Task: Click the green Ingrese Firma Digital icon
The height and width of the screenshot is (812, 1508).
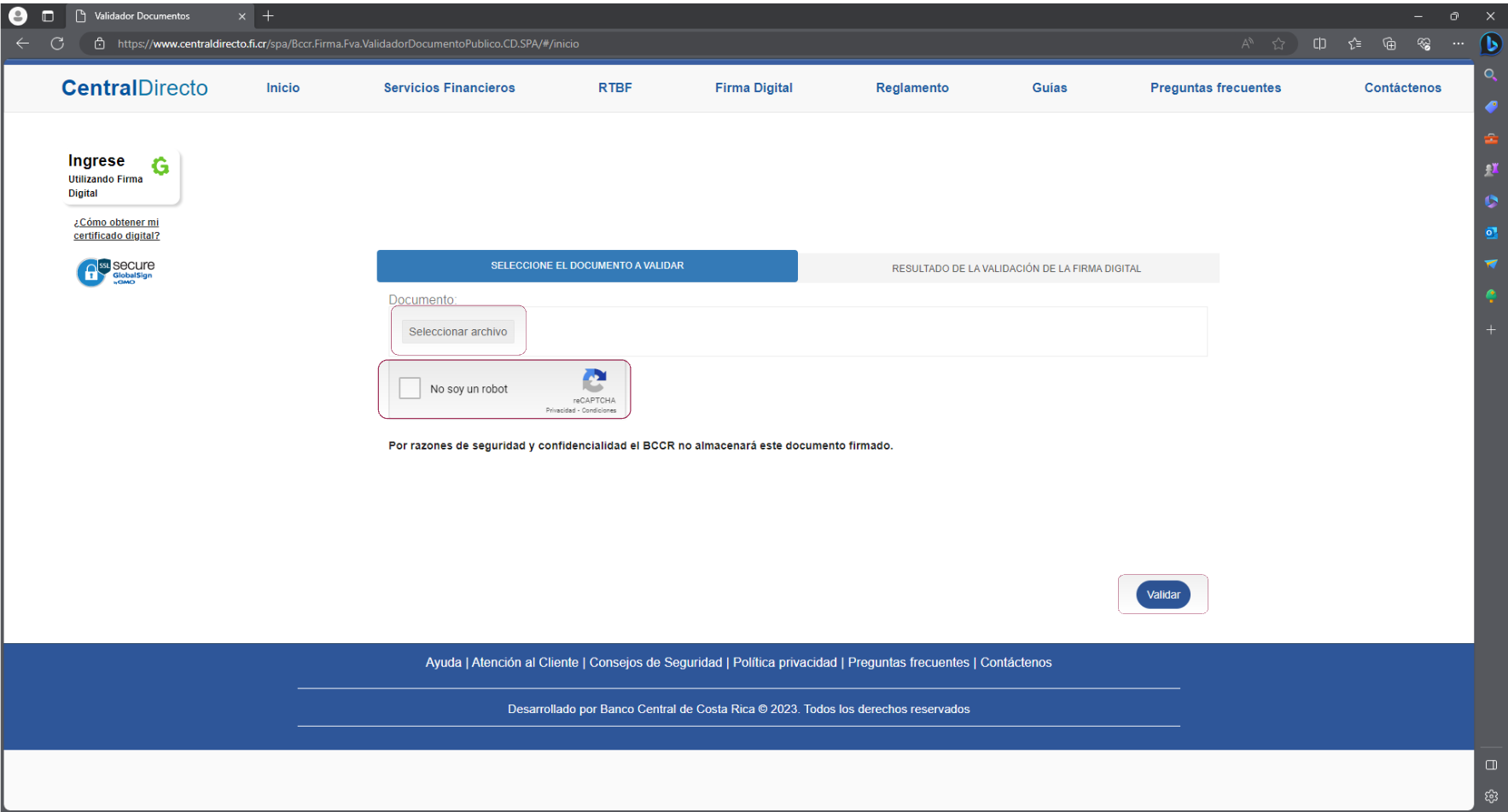Action: point(160,165)
